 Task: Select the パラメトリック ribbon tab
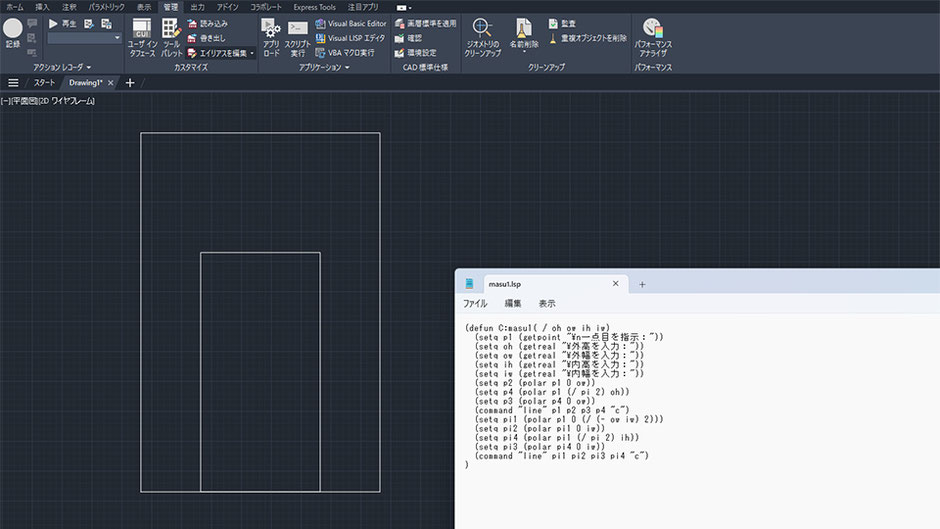pos(107,7)
